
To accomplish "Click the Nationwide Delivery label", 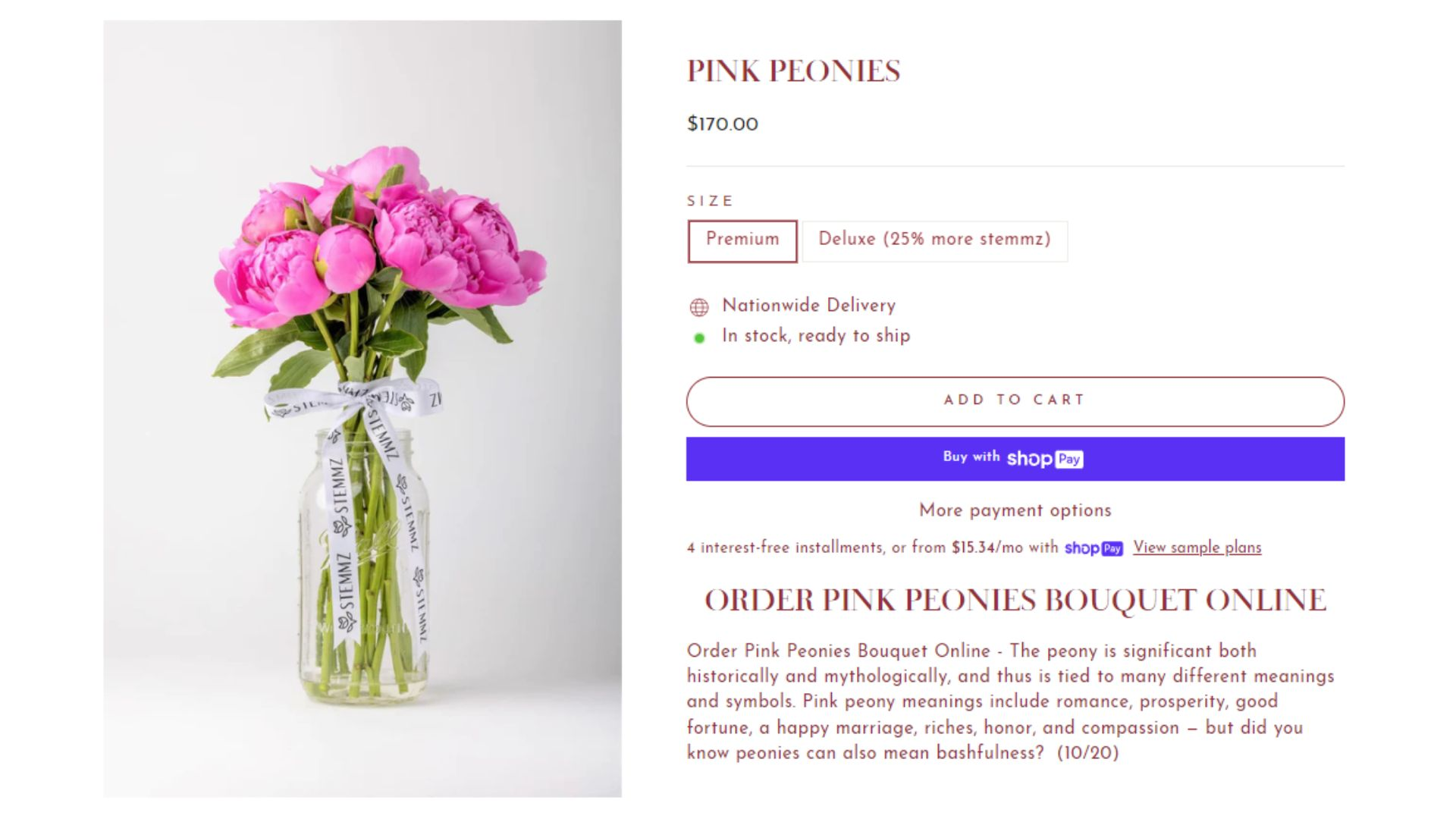I will pos(808,306).
